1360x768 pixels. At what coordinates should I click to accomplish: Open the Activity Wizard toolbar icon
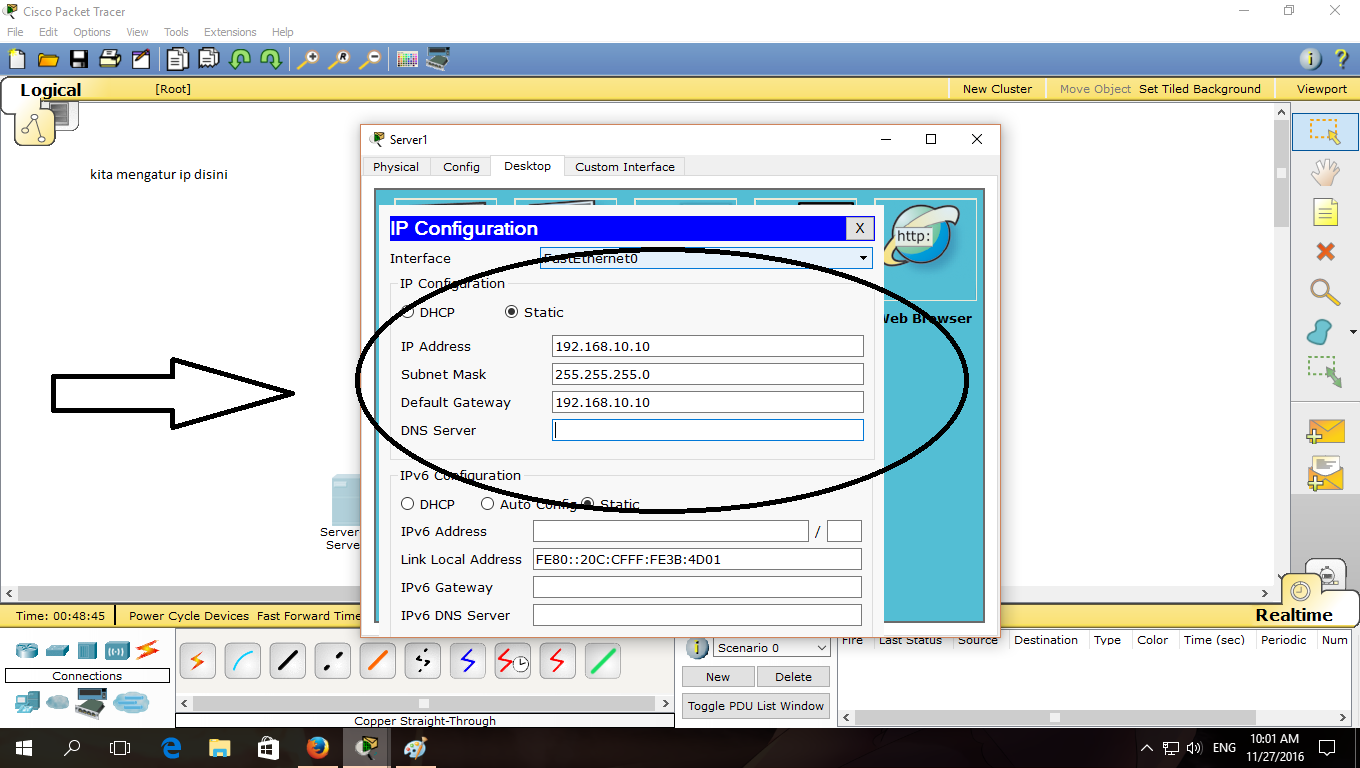140,59
